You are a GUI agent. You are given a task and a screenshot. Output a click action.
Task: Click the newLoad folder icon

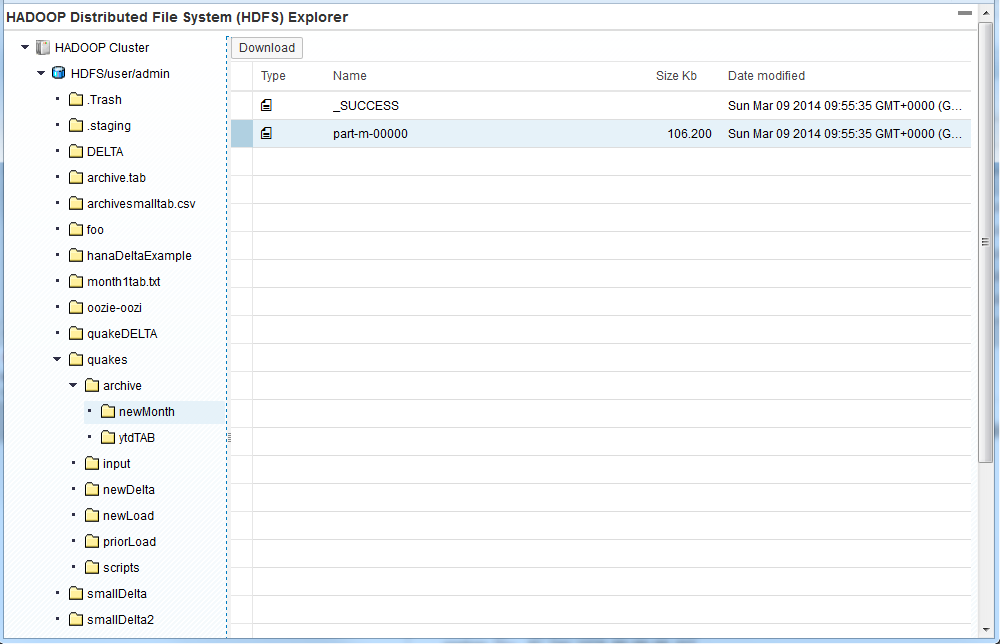92,515
